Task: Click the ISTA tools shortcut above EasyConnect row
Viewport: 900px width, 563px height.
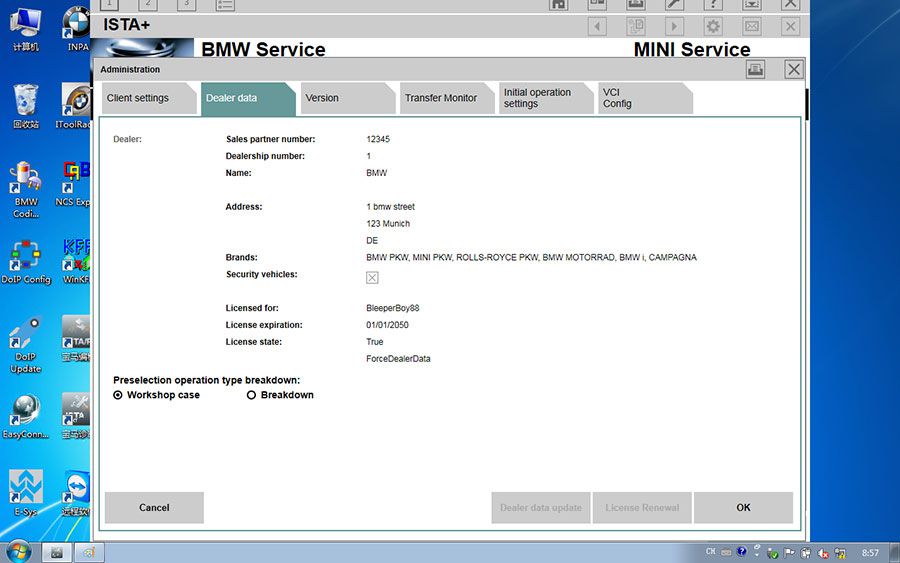Action: point(76,417)
